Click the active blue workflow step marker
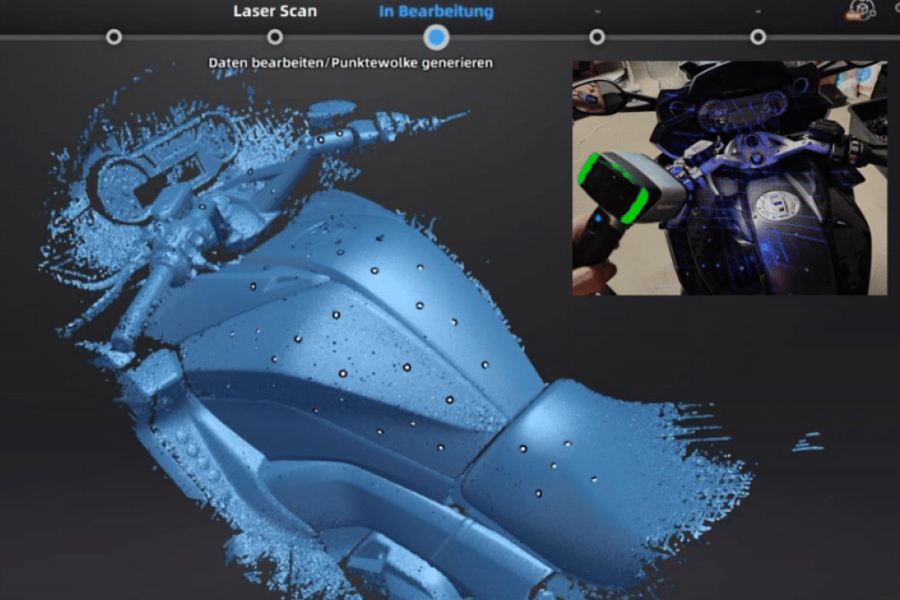This screenshot has width=900, height=600. [436, 37]
